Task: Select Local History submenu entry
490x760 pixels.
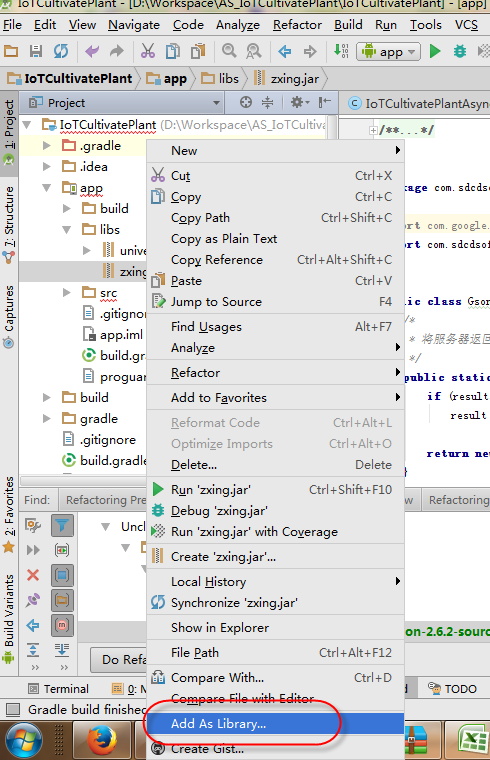Action: (x=275, y=582)
